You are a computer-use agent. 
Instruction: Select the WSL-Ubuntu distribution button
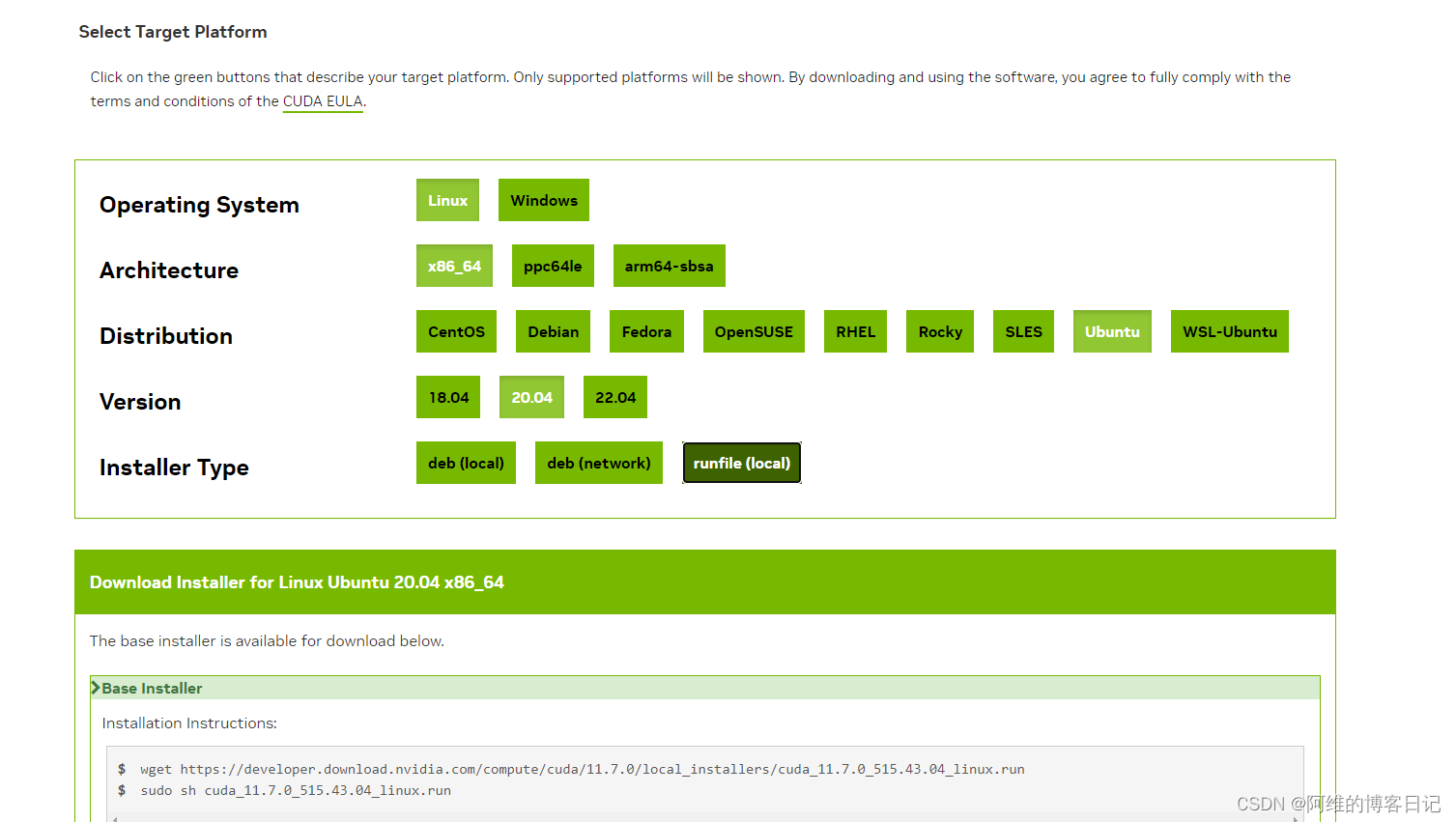point(1230,331)
